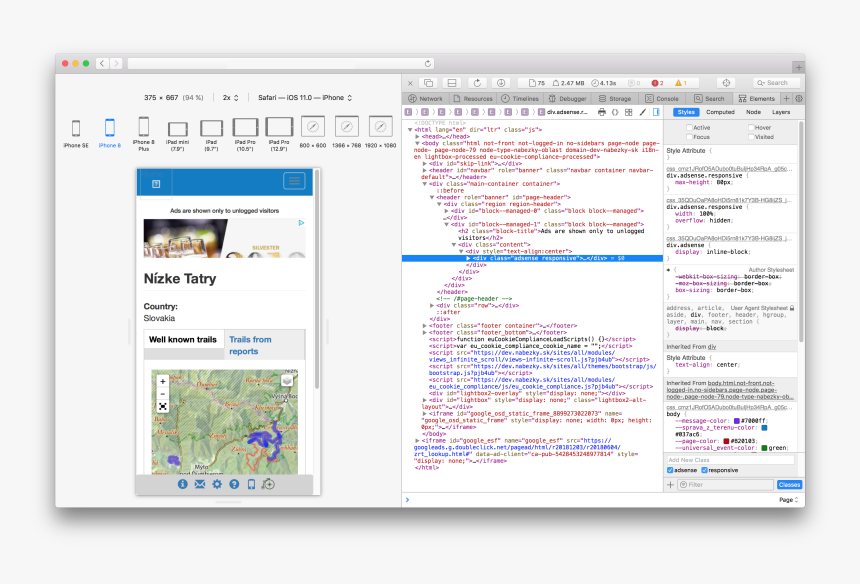The height and width of the screenshot is (584, 860).
Task: Toggle the Classes button
Action: pos(789,485)
